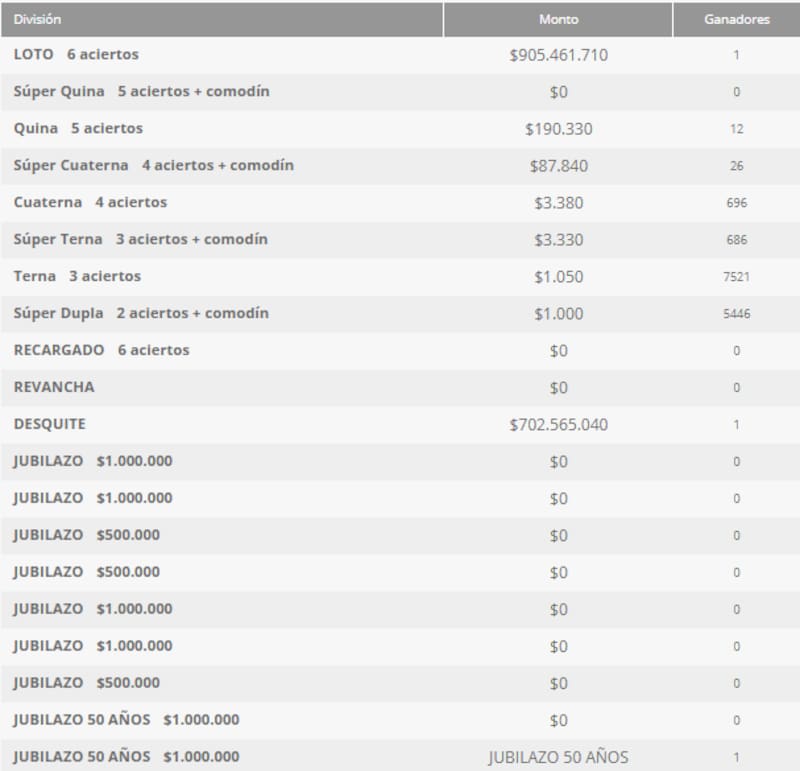800x771 pixels.
Task: Click the $905.461.710 prize amount
Action: click(x=560, y=53)
